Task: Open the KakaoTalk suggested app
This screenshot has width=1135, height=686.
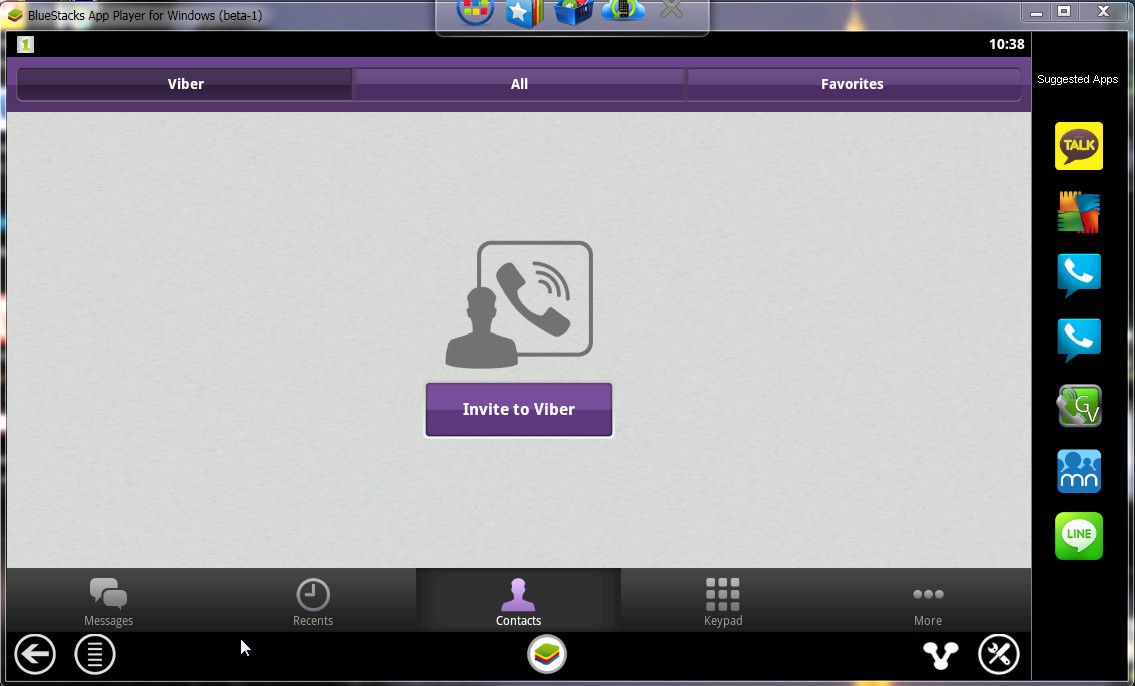Action: [x=1079, y=146]
